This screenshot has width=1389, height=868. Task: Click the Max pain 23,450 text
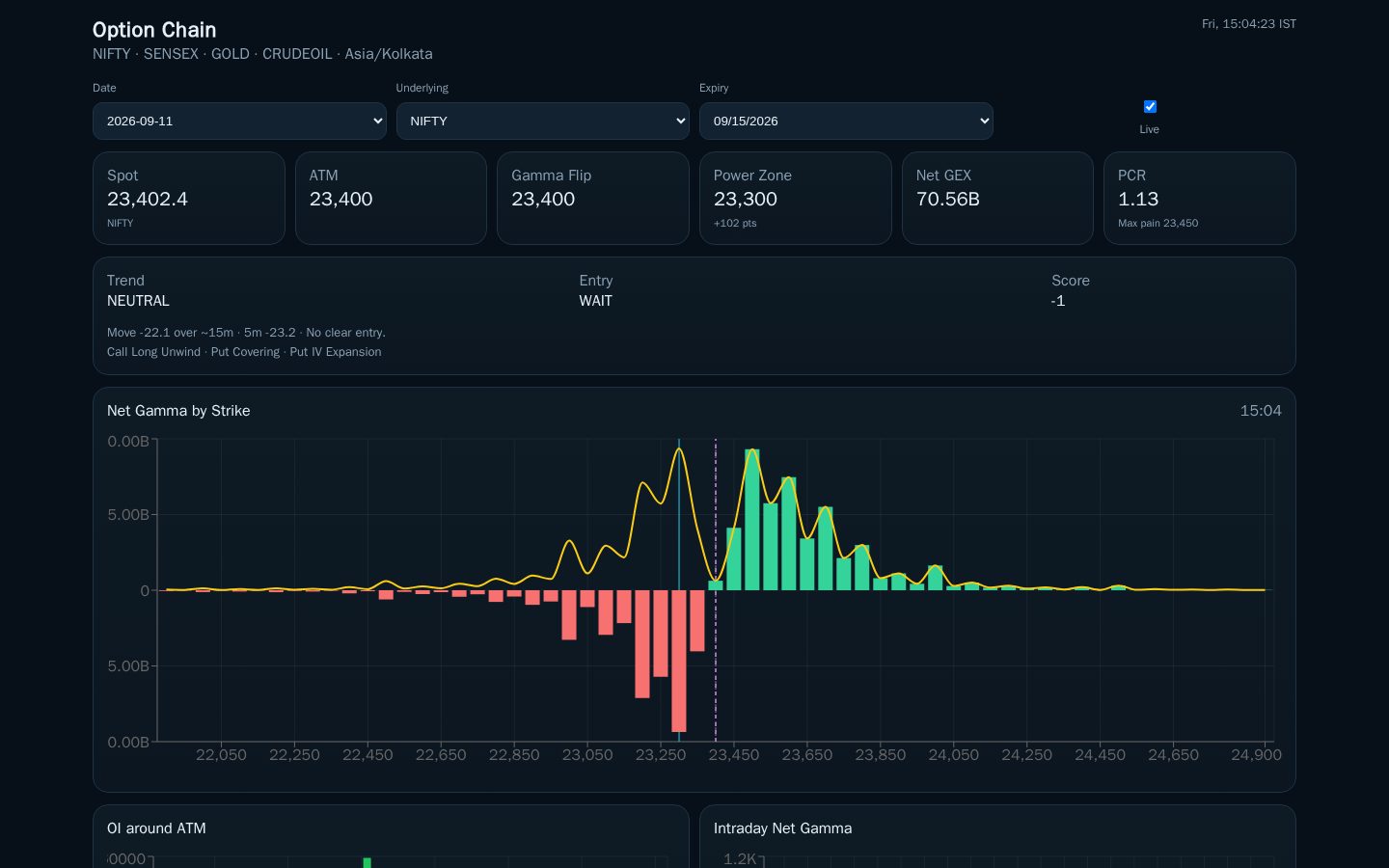click(x=1157, y=223)
